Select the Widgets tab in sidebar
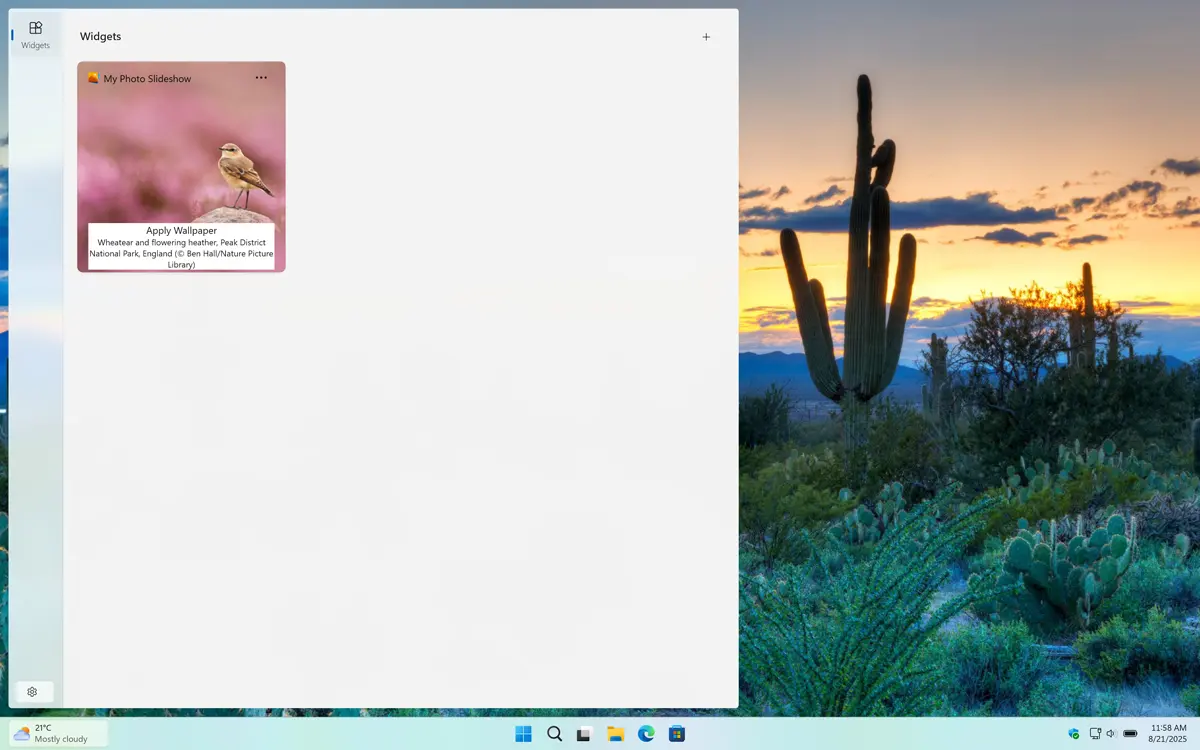This screenshot has height=750, width=1200. pyautogui.click(x=35, y=34)
